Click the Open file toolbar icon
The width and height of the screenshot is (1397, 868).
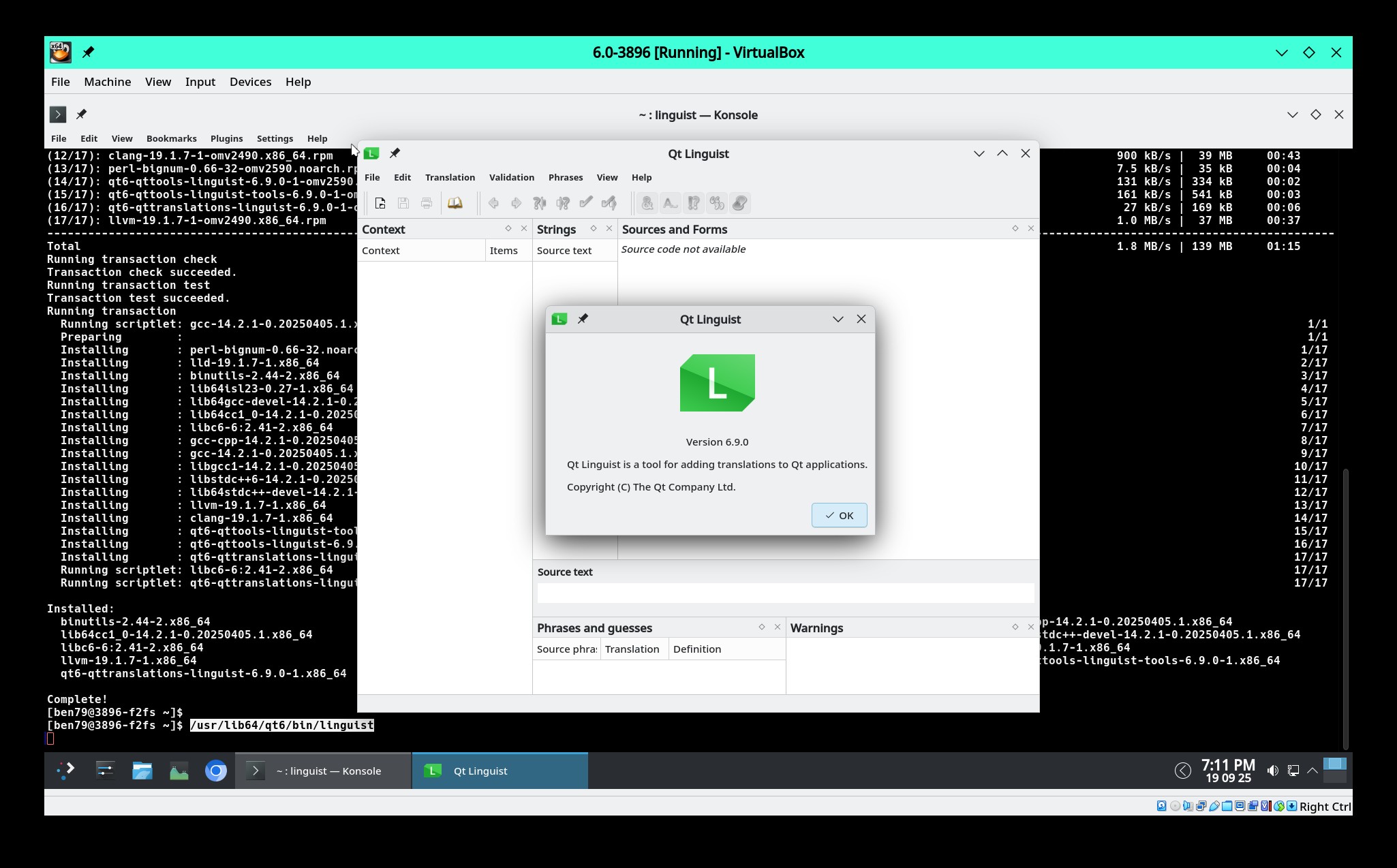[380, 203]
